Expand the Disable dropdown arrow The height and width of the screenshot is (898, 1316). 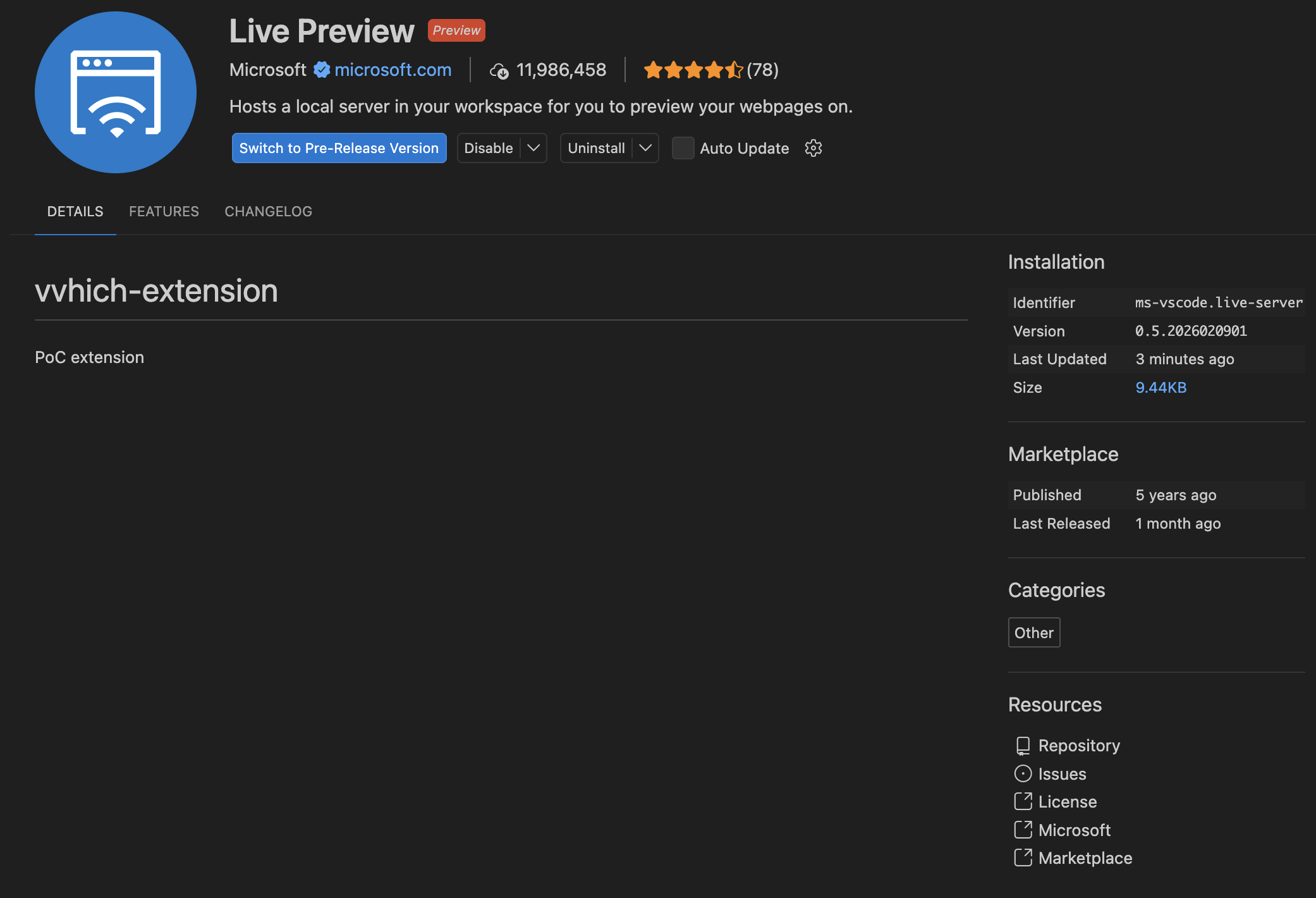pos(533,148)
